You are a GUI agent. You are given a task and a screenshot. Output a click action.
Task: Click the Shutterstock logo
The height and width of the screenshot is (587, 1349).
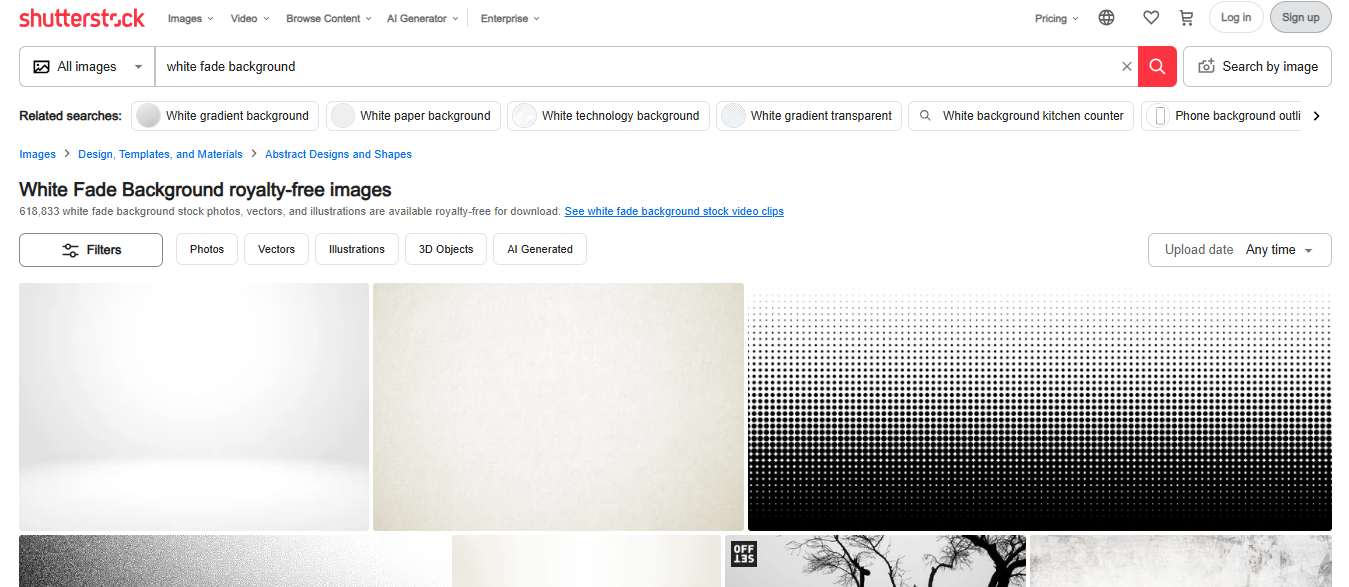click(x=81, y=17)
